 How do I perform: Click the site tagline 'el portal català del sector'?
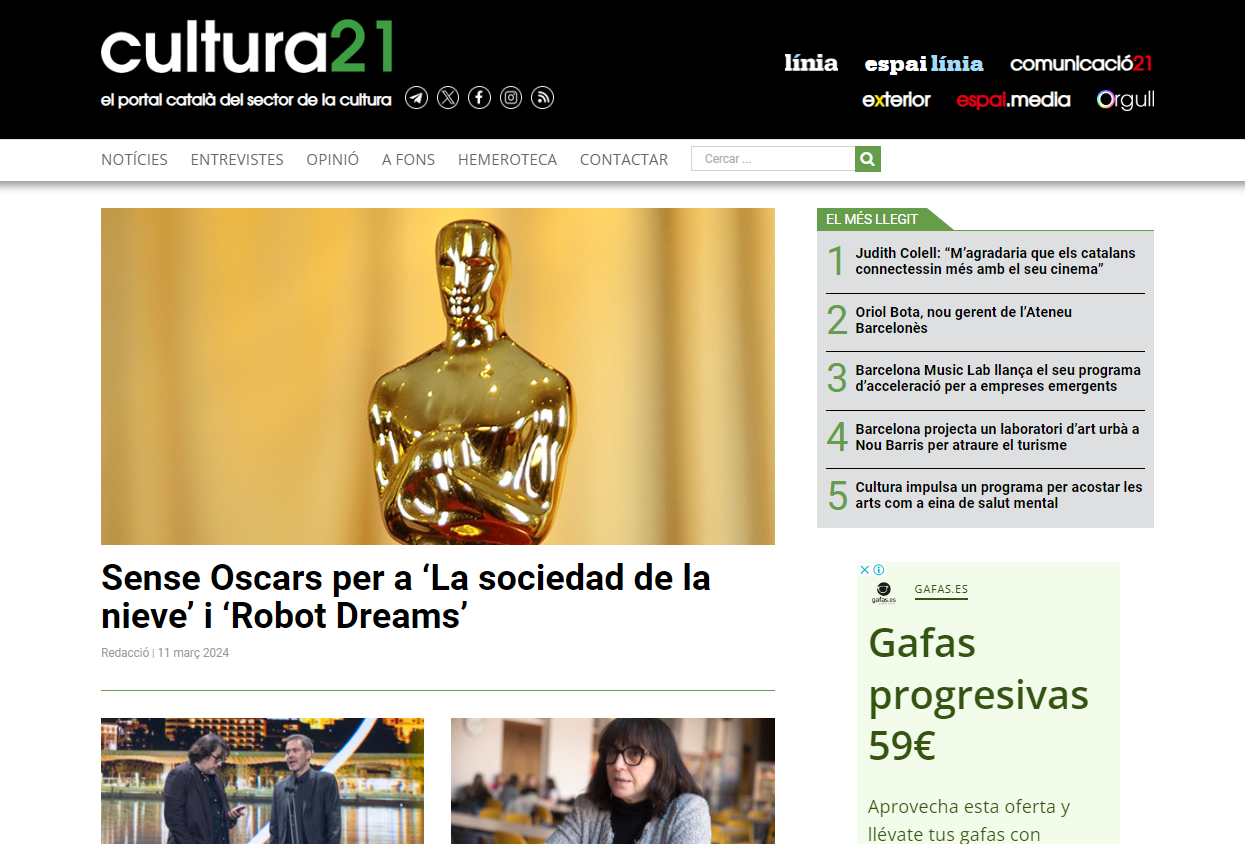click(246, 100)
